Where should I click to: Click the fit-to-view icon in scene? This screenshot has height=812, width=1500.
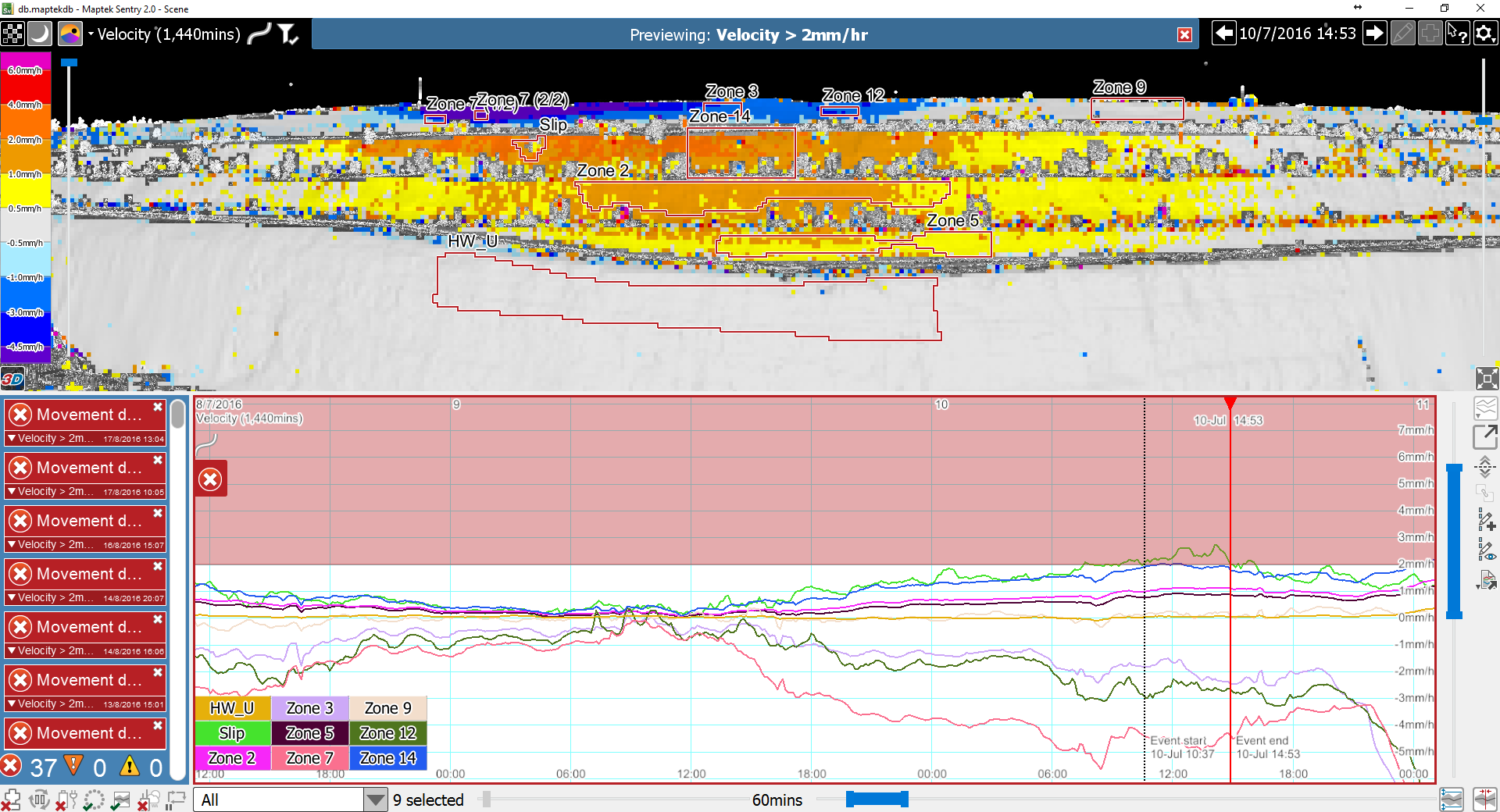[x=1487, y=379]
